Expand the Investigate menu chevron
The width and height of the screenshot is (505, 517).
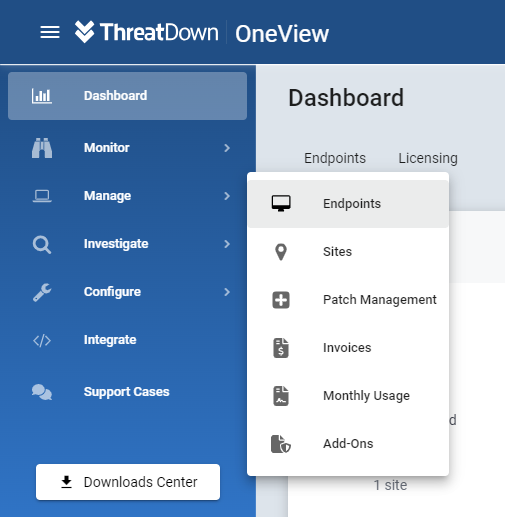click(227, 244)
